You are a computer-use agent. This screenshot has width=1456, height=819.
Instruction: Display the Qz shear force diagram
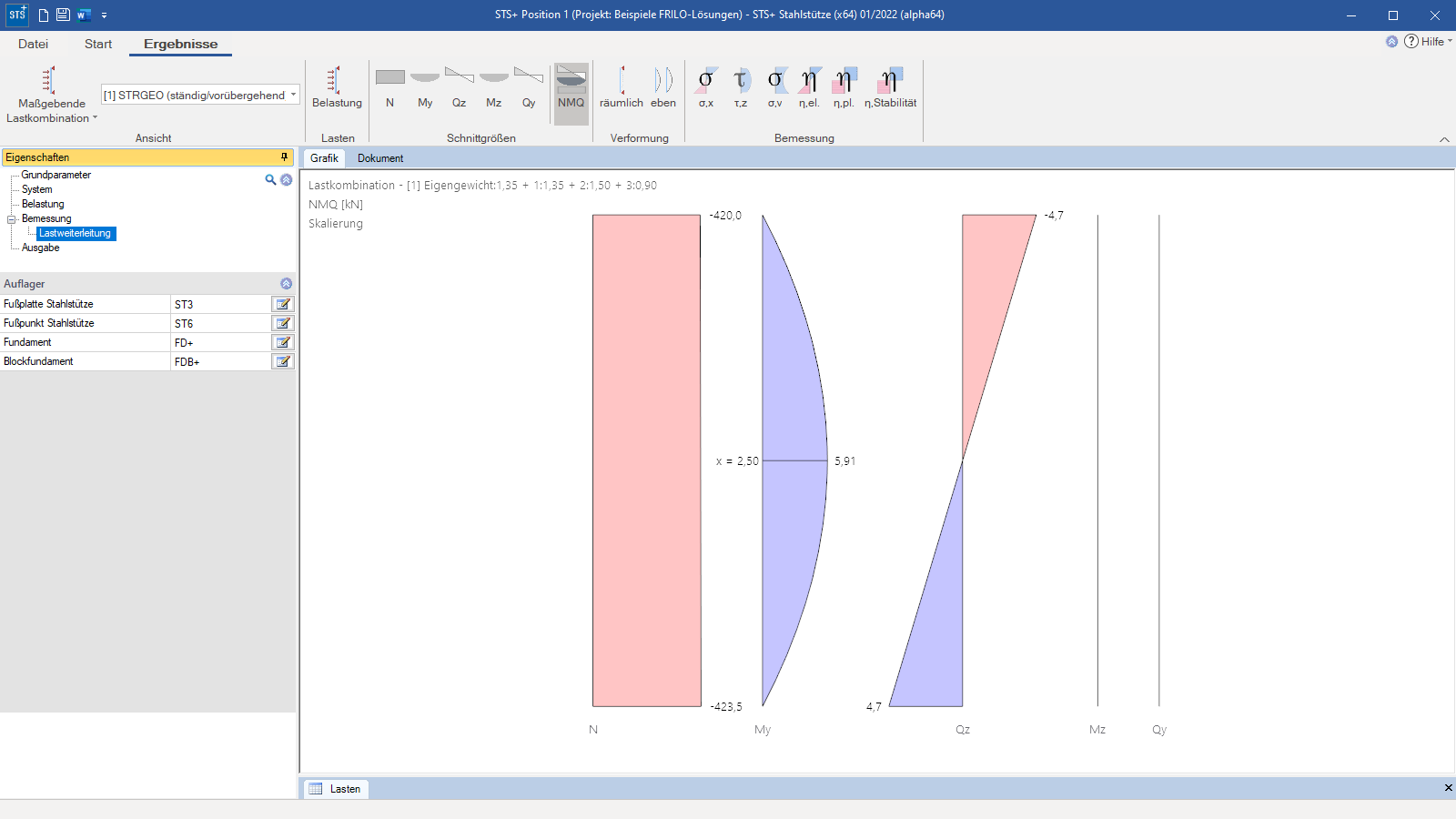pos(460,88)
